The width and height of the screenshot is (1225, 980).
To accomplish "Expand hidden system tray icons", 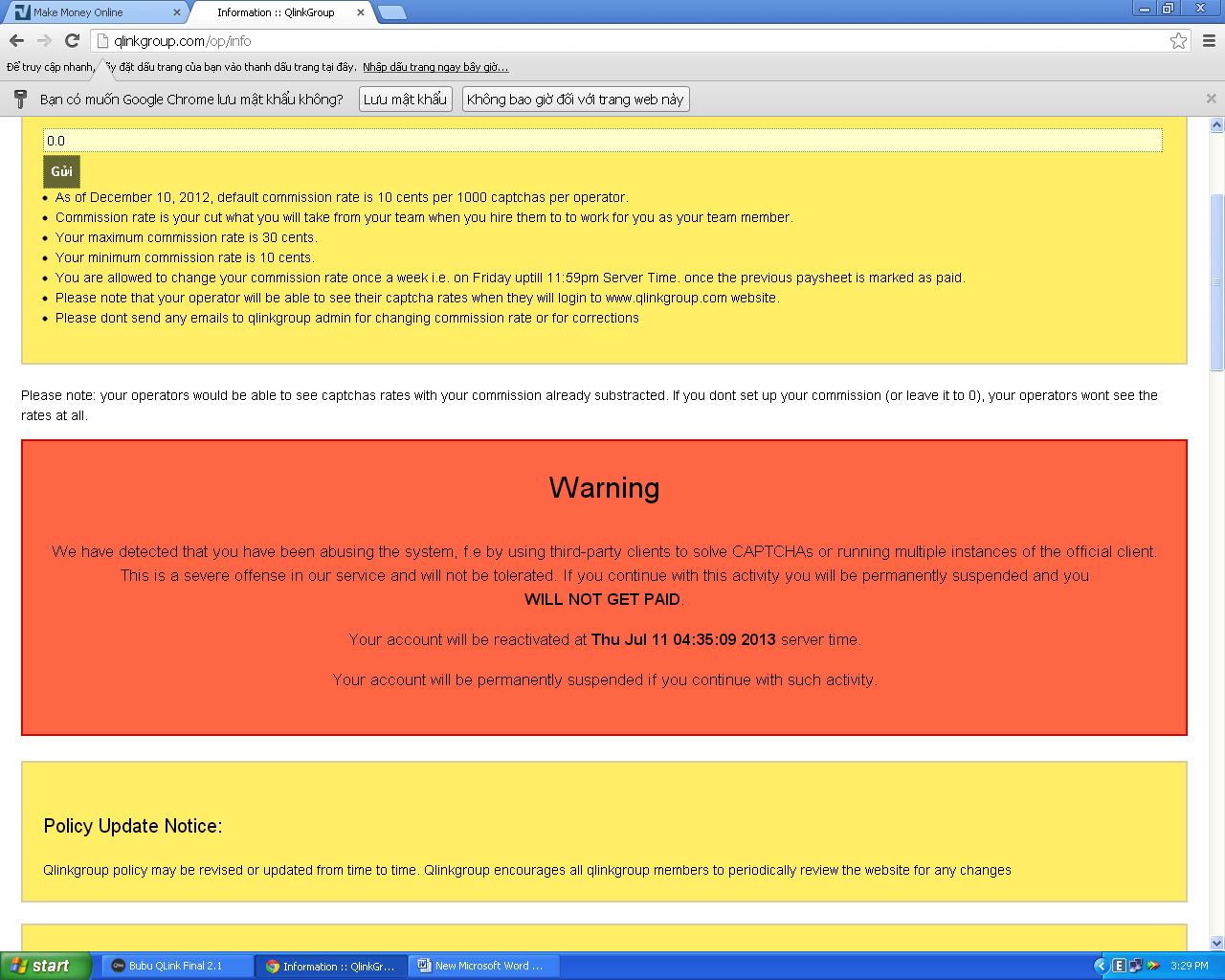I will click(x=1101, y=966).
